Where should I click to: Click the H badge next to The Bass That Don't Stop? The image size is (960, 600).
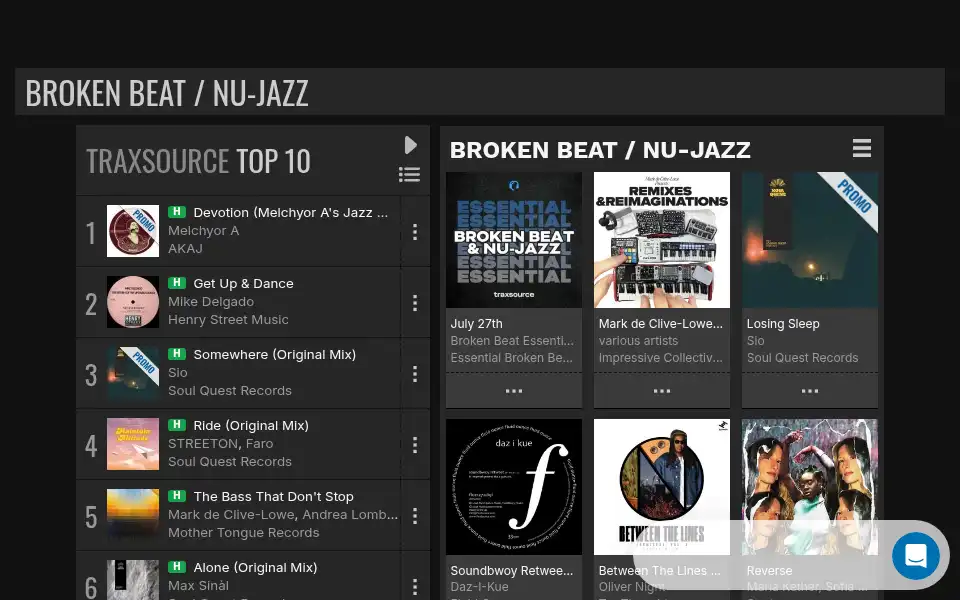177,496
